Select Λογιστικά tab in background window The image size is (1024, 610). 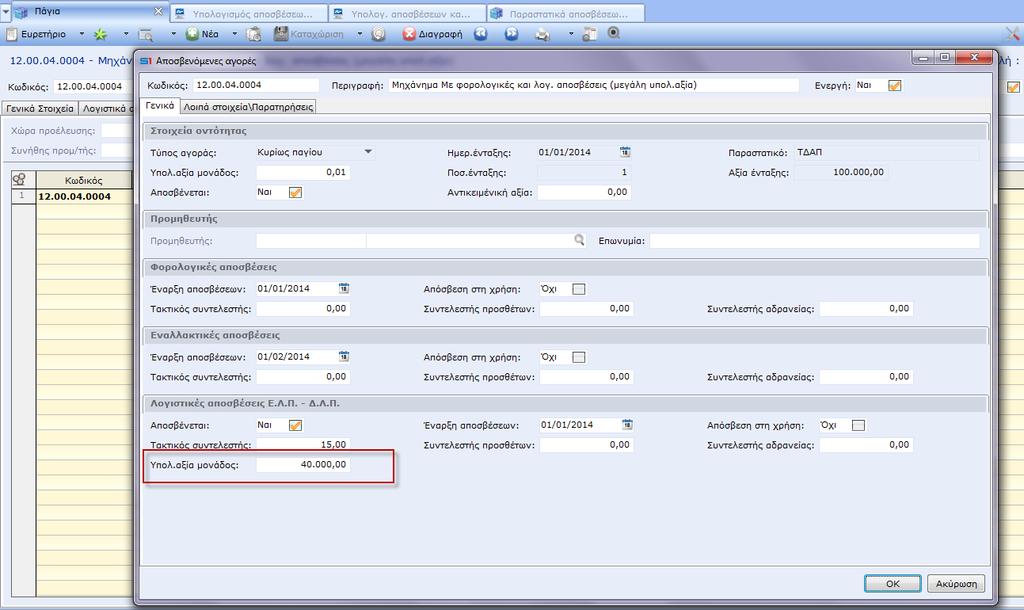coord(104,108)
